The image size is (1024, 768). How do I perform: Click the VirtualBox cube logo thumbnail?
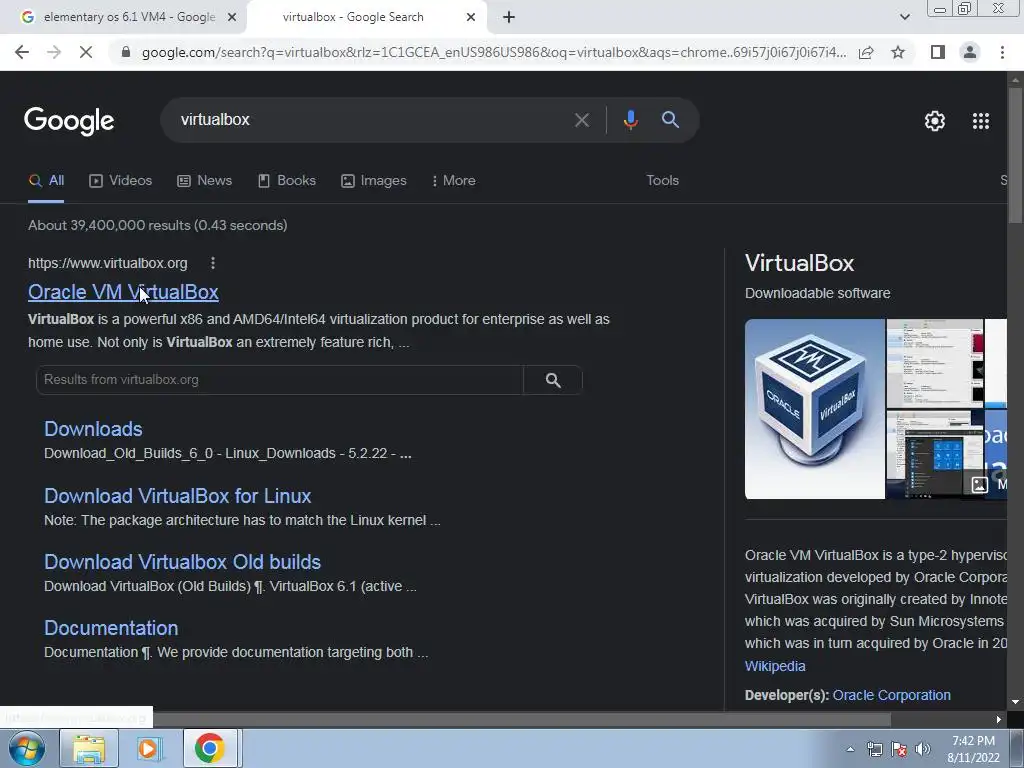[814, 409]
